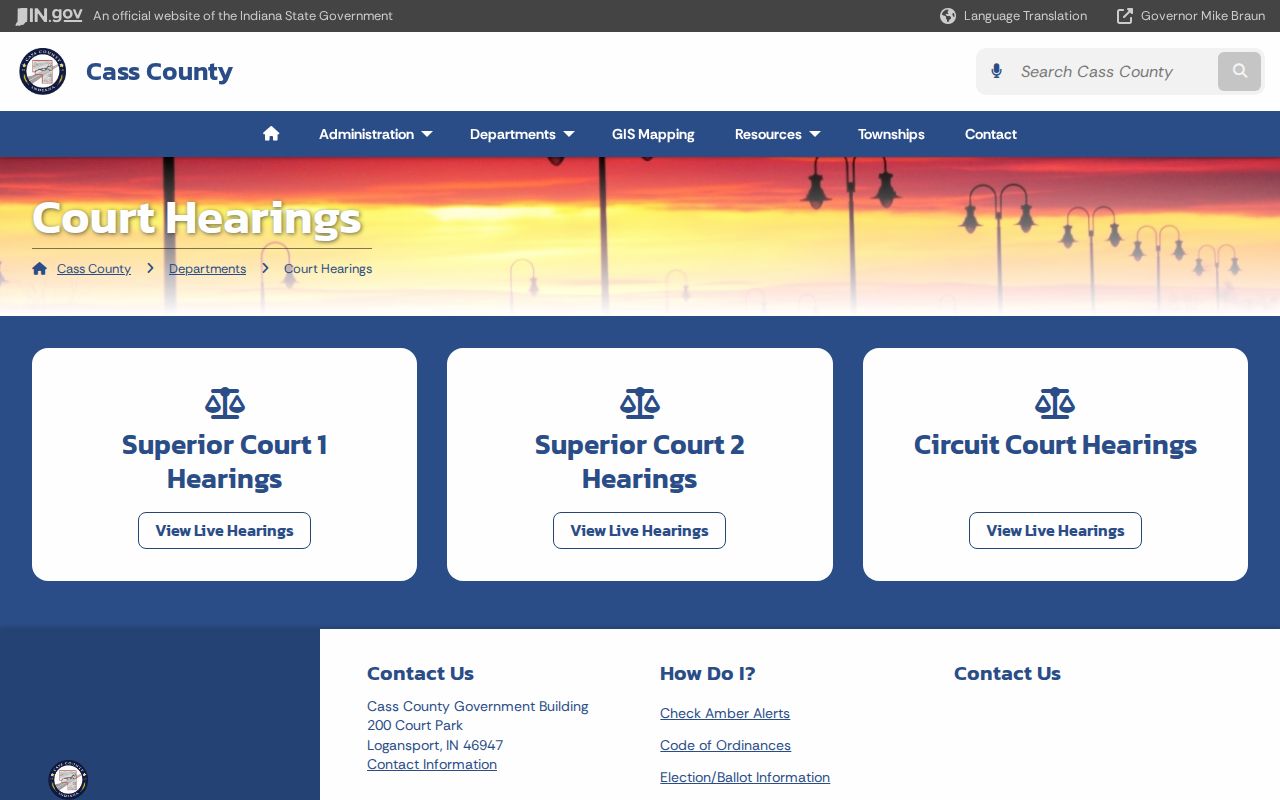This screenshot has height=800, width=1280.
Task: Open Contact menu item
Action: click(991, 134)
